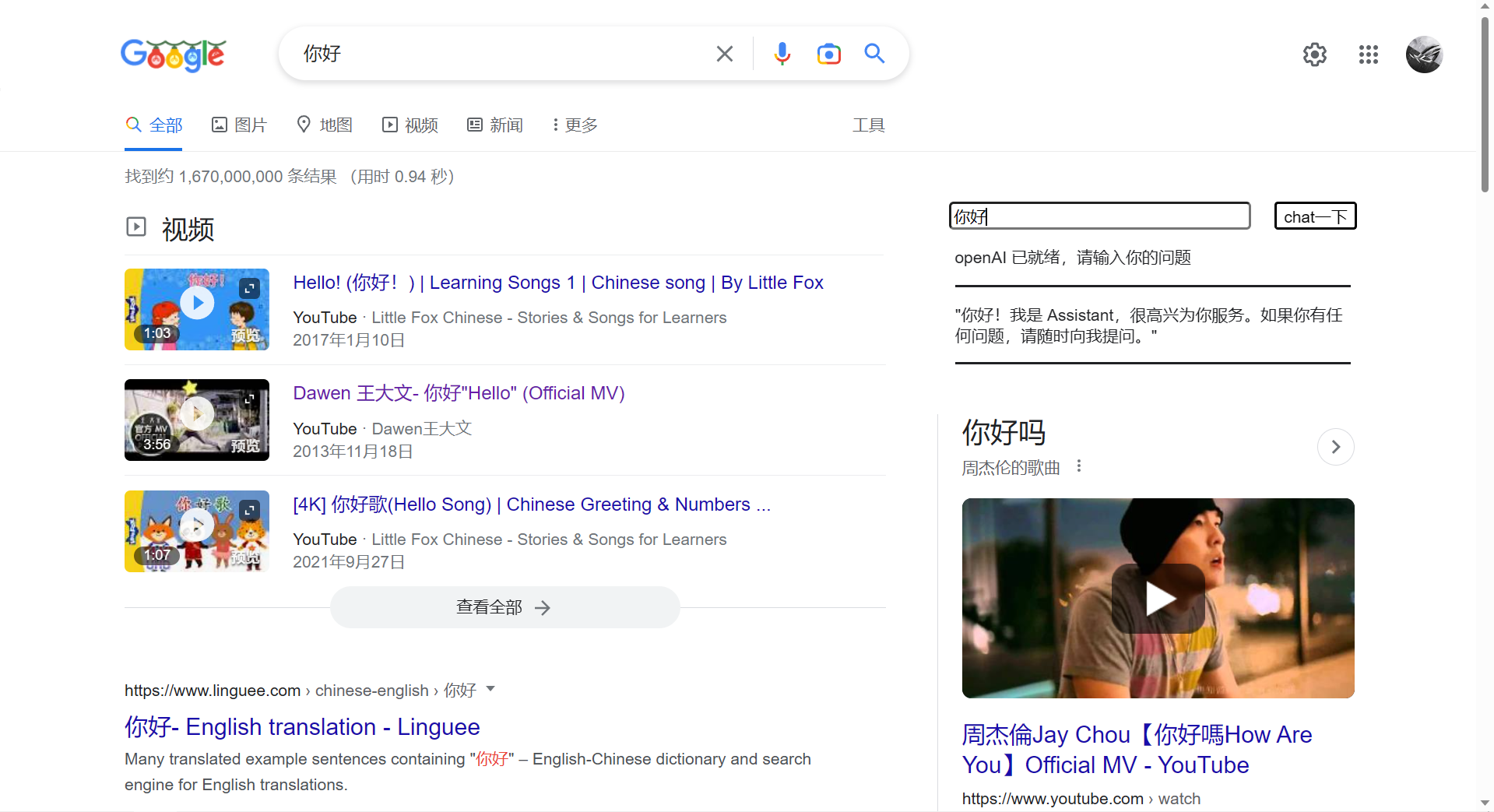Image resolution: width=1494 pixels, height=812 pixels.
Task: Open the [4K] 你好歌 Hello Song link
Action: click(x=532, y=504)
